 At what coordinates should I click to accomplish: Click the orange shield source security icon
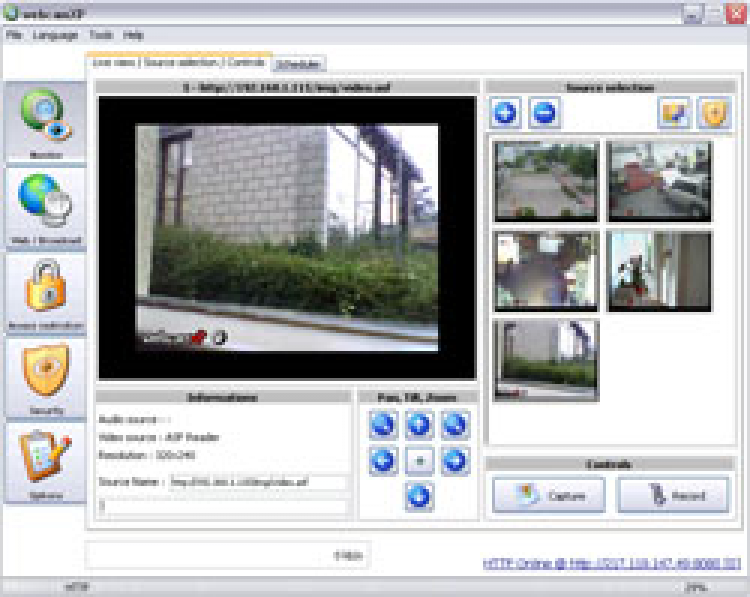coord(714,113)
